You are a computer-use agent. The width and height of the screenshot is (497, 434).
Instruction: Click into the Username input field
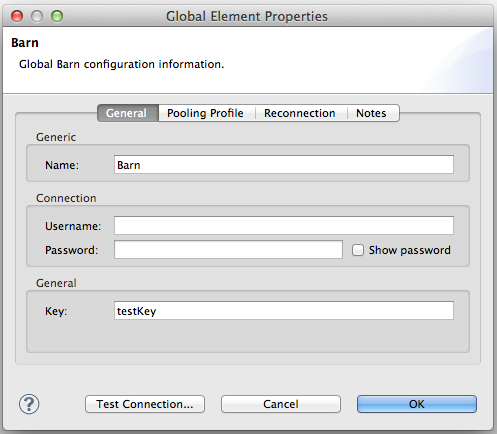tap(284, 226)
